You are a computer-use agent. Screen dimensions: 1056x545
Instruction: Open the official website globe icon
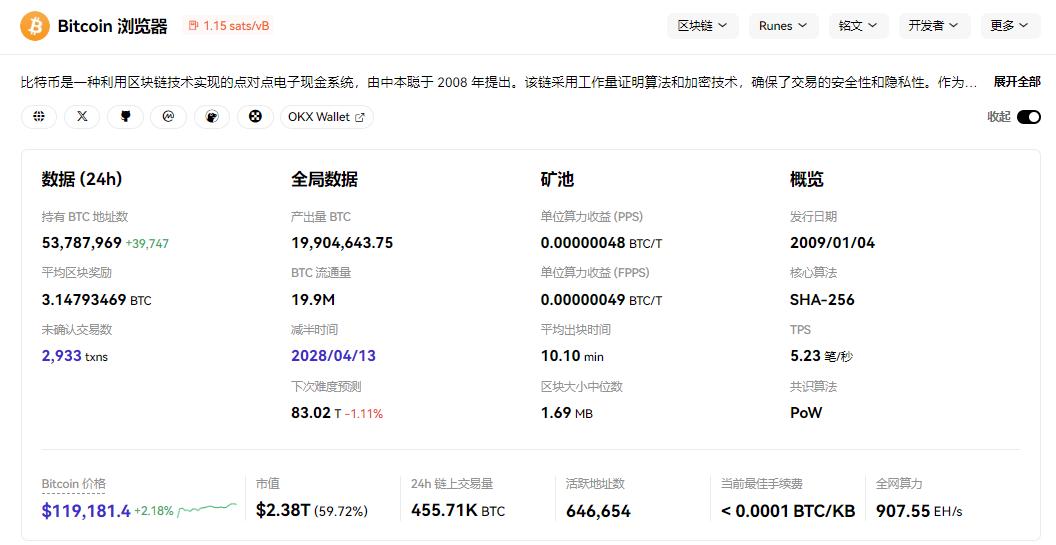point(39,117)
